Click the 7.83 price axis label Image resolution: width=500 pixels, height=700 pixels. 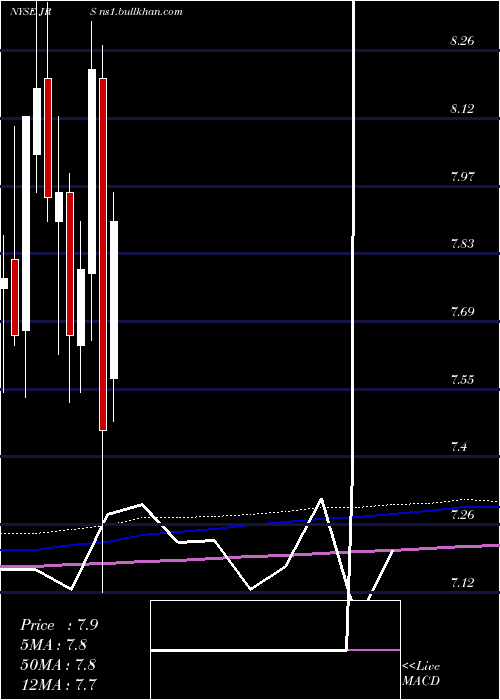(x=462, y=244)
